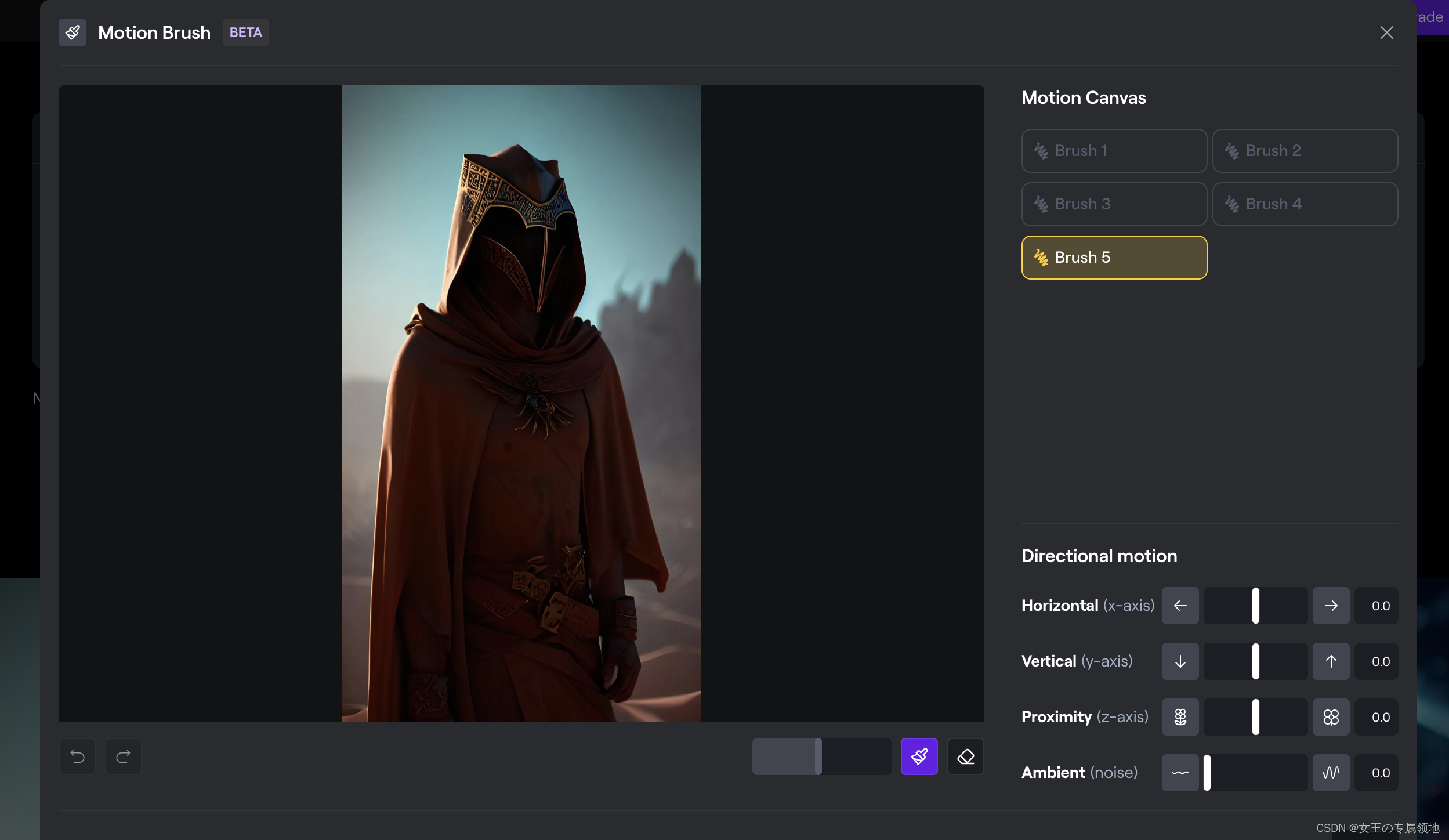Click the highlighted Brush 5 button
This screenshot has height=840, width=1449.
pos(1114,258)
